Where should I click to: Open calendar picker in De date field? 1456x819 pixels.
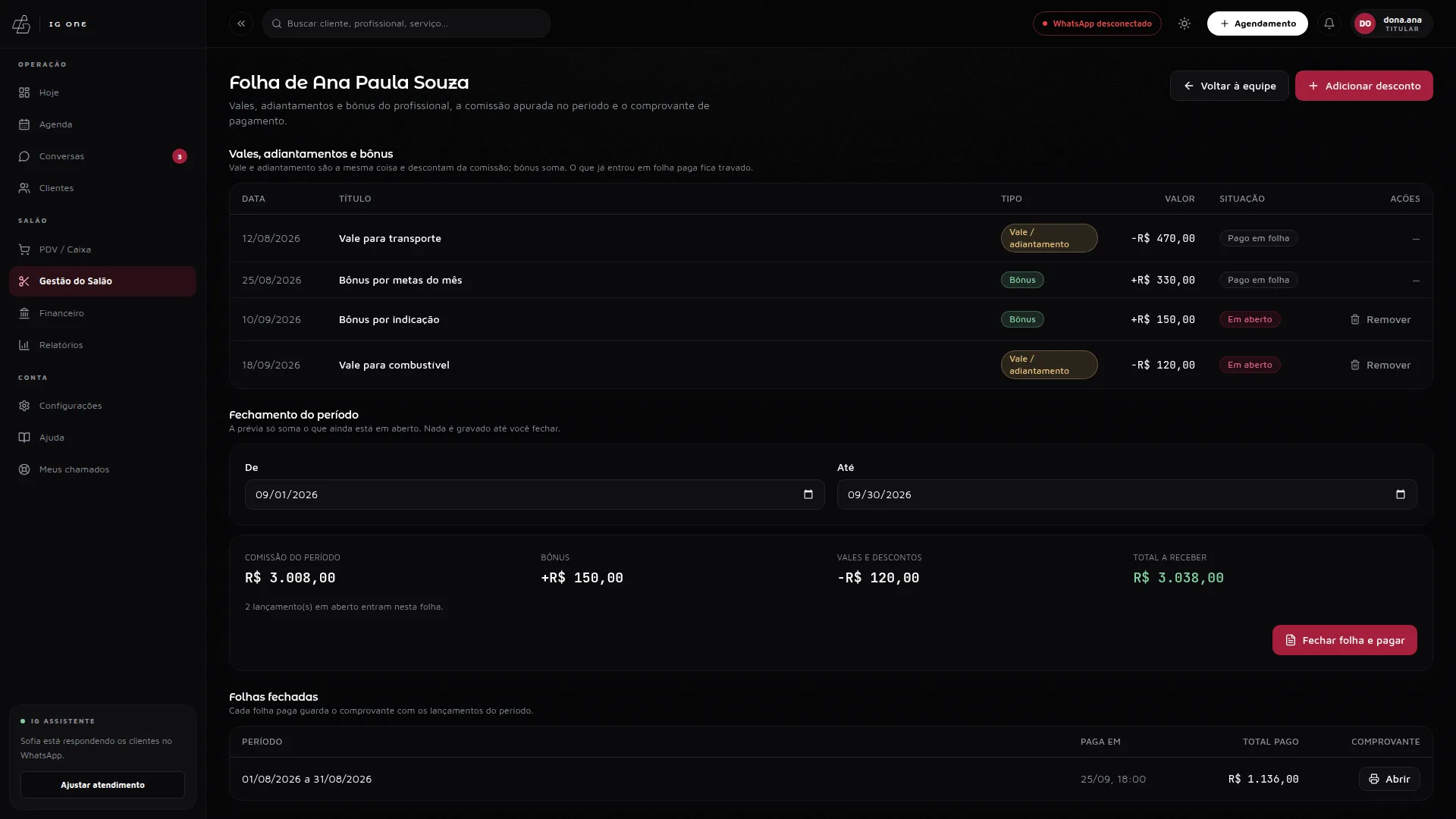[808, 494]
